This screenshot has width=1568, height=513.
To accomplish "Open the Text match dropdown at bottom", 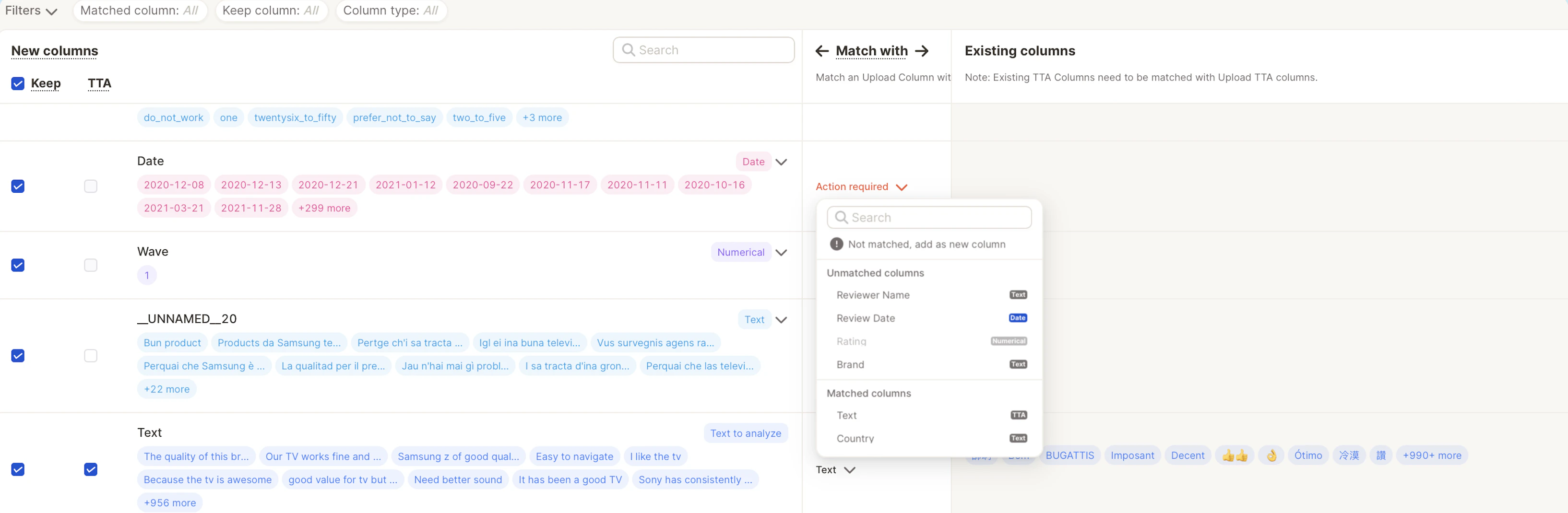I will (835, 470).
